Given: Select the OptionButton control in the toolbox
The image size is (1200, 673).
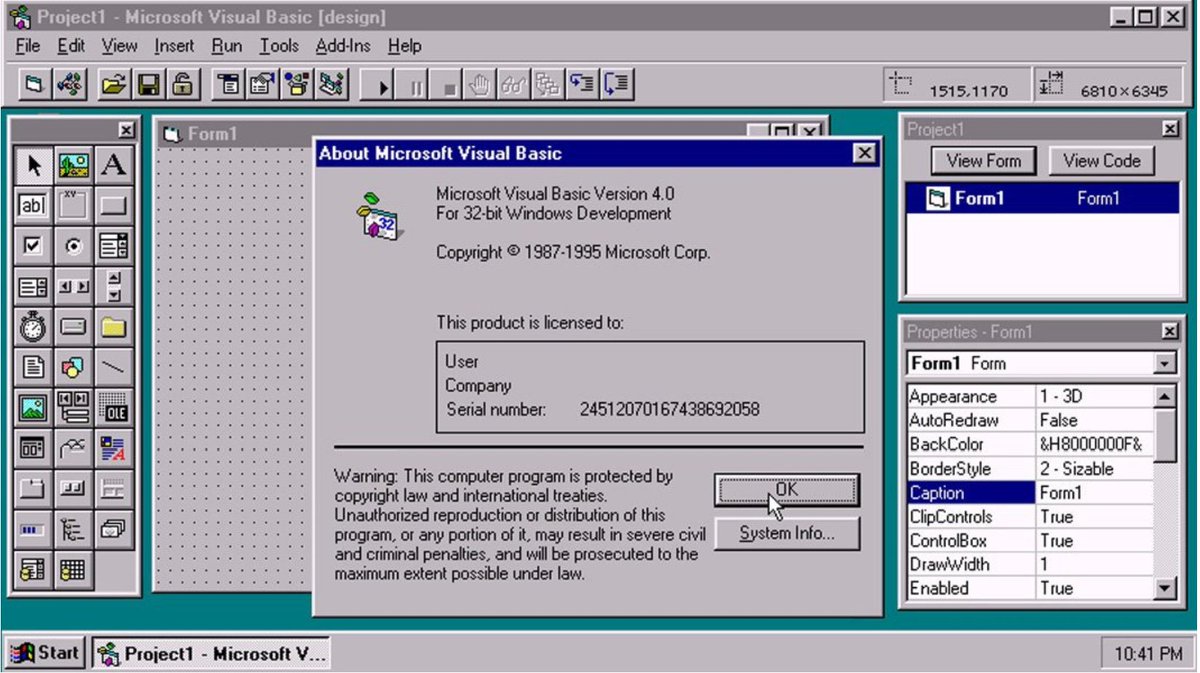Looking at the screenshot, I should point(72,245).
